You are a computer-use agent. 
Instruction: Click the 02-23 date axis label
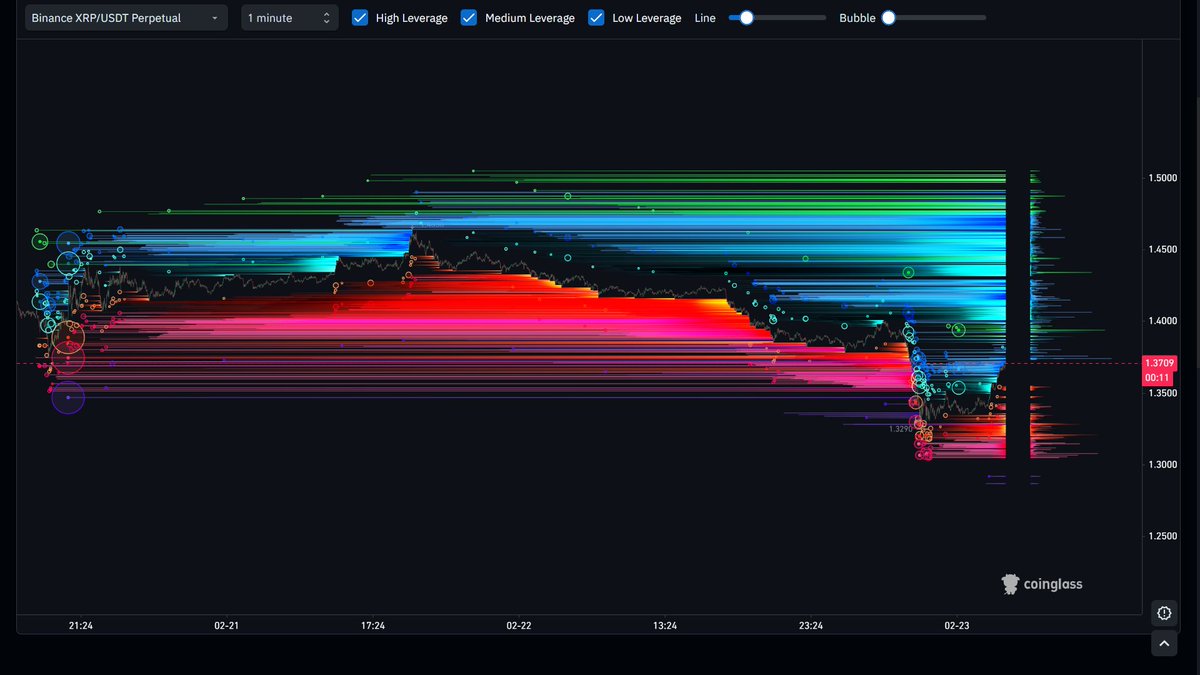[x=957, y=626]
